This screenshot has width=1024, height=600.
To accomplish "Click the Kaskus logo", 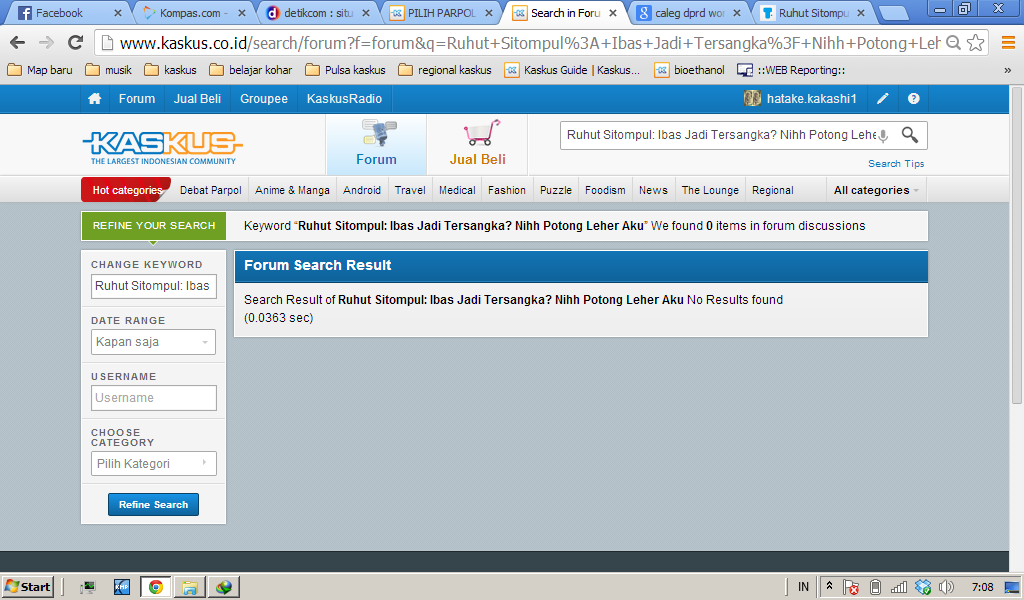I will tap(163, 148).
